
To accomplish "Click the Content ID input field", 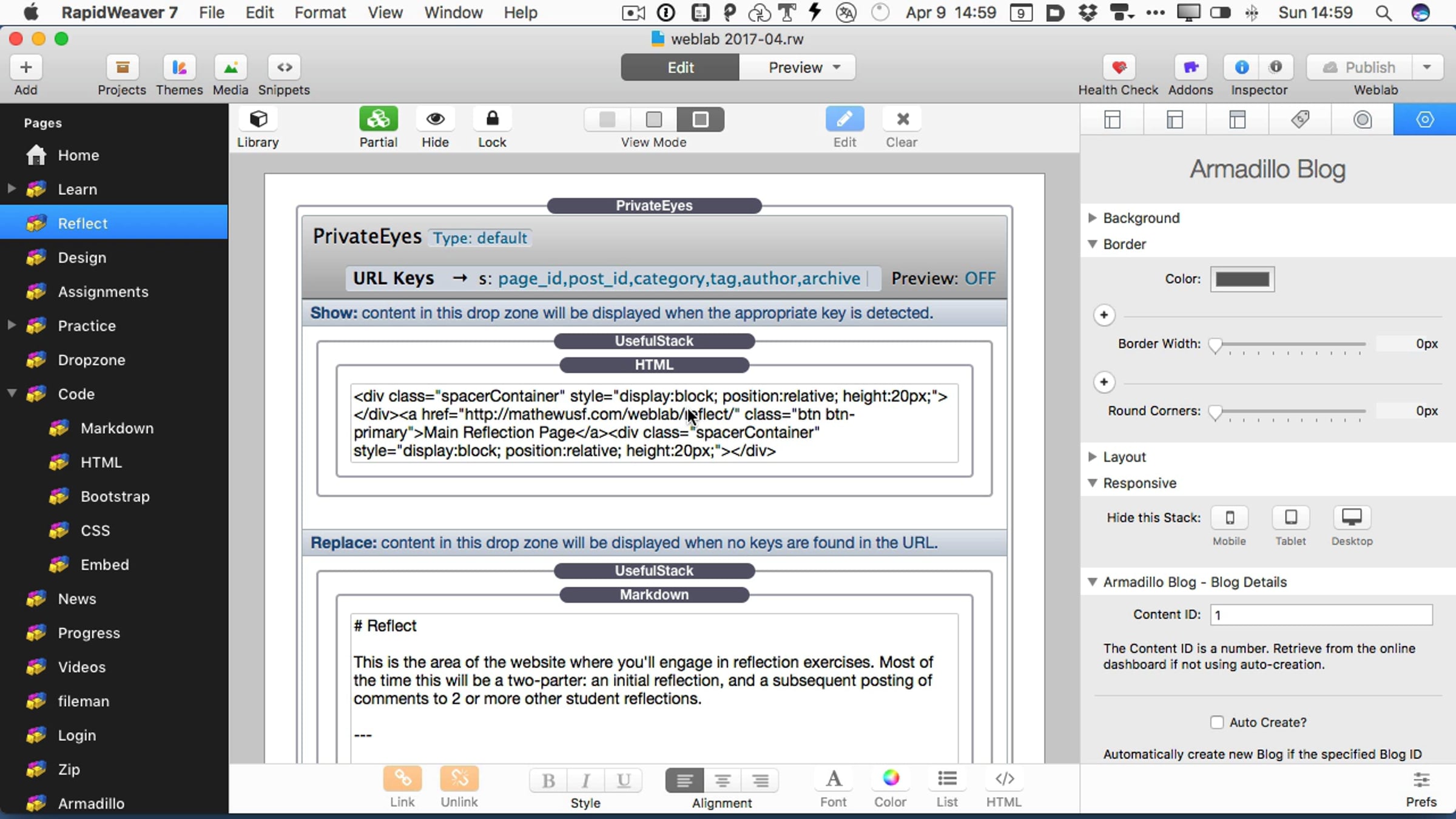I will [x=1321, y=615].
